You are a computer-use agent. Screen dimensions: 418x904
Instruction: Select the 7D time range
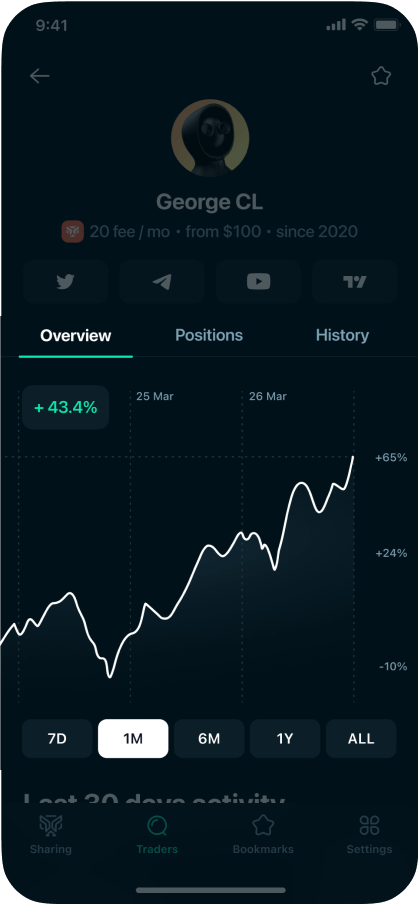pyautogui.click(x=57, y=739)
